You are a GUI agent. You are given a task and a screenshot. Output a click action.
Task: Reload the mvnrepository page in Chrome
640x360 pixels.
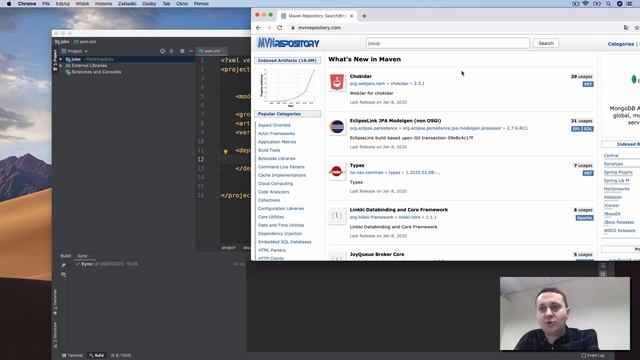click(280, 28)
